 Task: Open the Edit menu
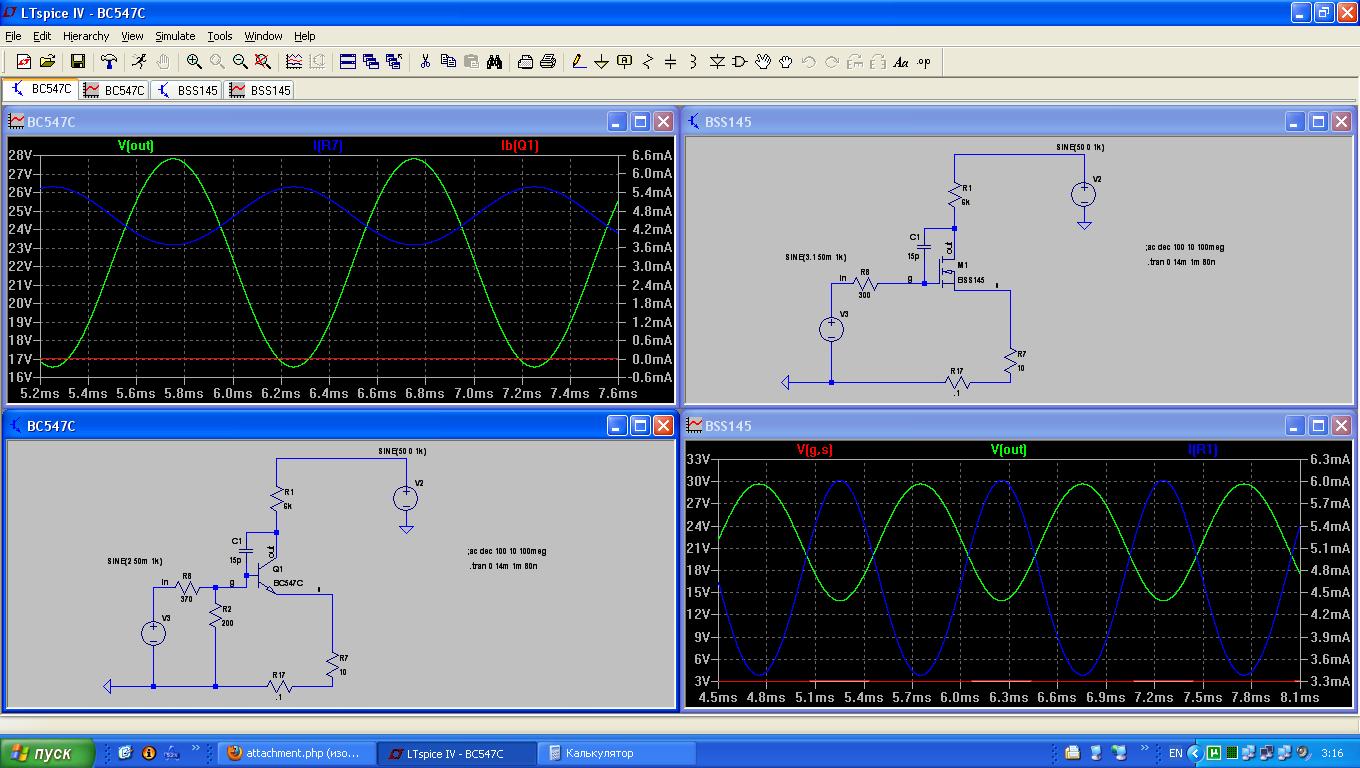coord(41,36)
